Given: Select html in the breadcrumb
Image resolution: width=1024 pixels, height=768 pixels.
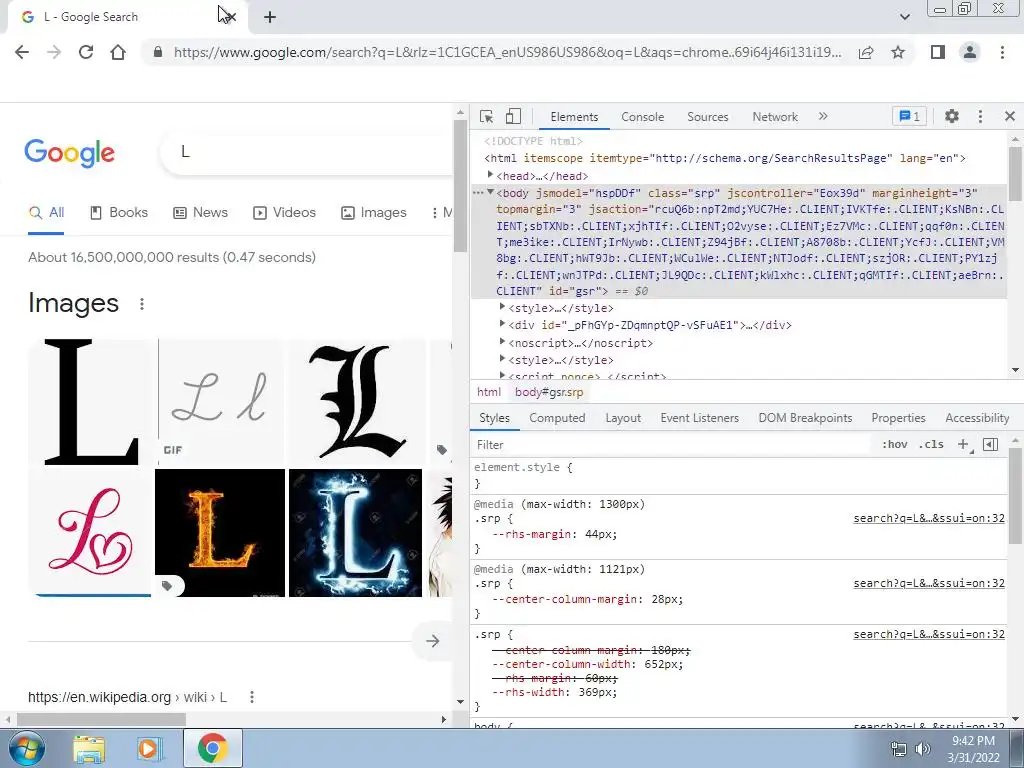Looking at the screenshot, I should [x=489, y=392].
